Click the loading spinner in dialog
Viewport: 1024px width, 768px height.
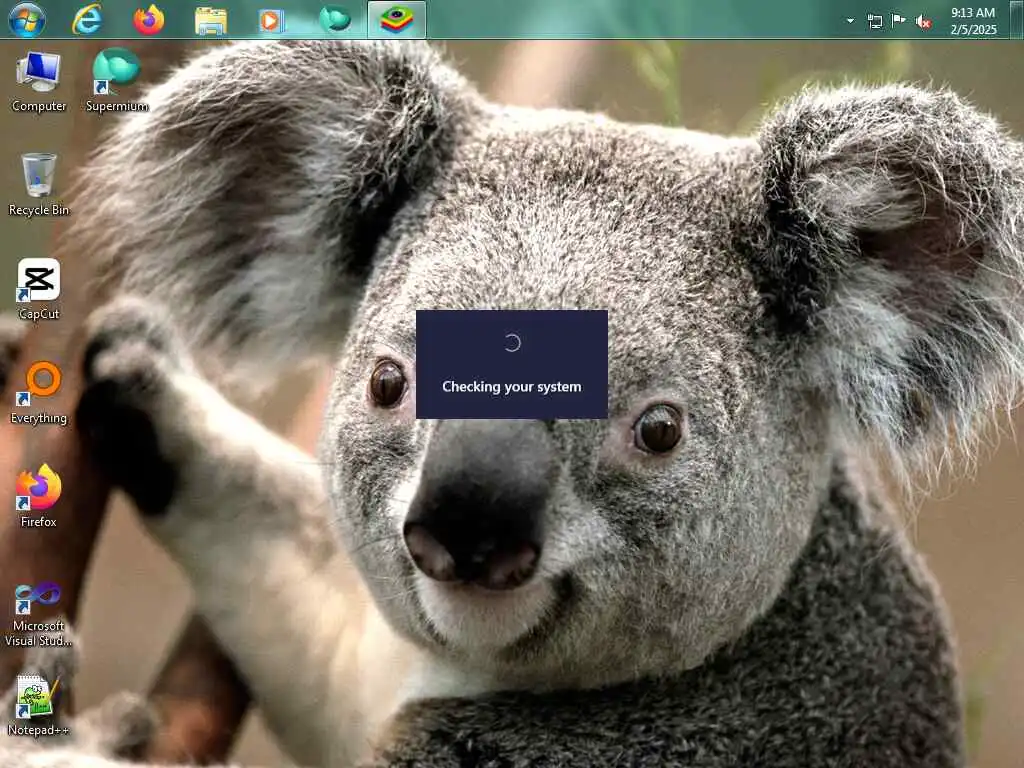pos(512,343)
